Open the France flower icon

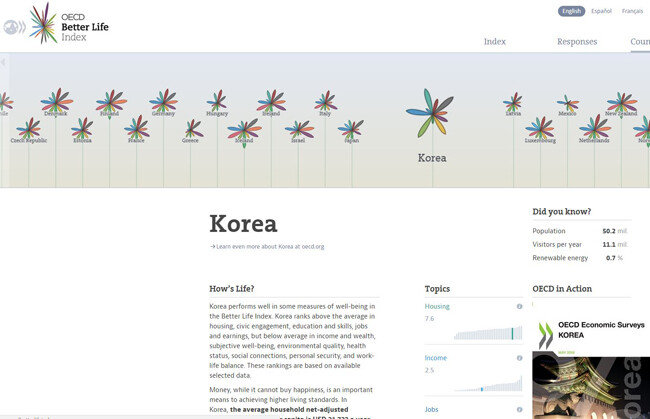pos(137,128)
